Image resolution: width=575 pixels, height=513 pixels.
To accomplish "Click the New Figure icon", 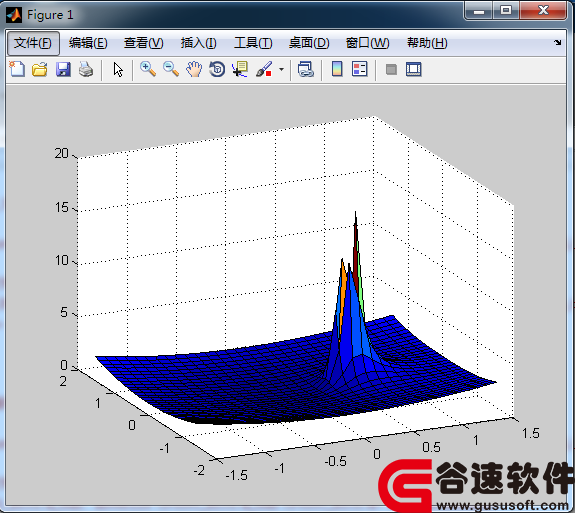I will pyautogui.click(x=17, y=69).
